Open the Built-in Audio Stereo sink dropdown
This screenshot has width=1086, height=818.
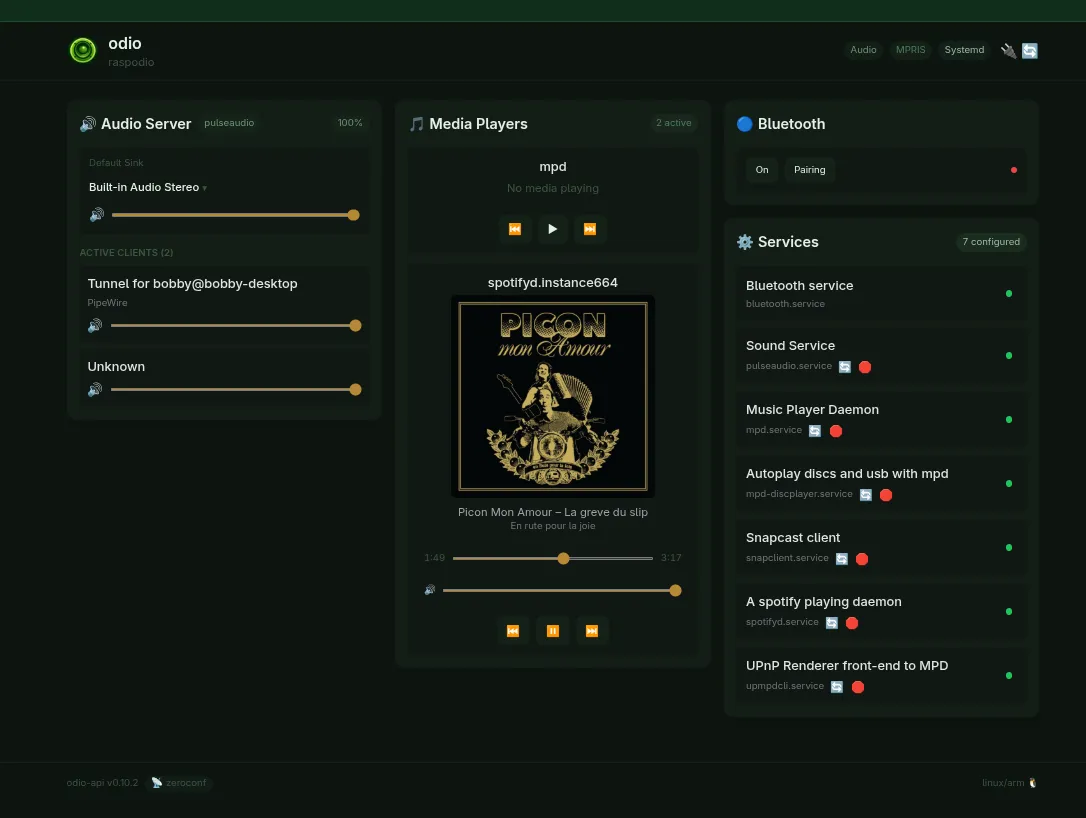tap(147, 186)
